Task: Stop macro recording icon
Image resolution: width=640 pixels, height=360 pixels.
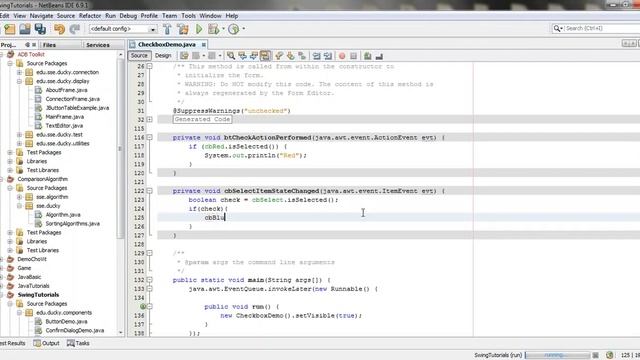Action: pyautogui.click(x=353, y=56)
